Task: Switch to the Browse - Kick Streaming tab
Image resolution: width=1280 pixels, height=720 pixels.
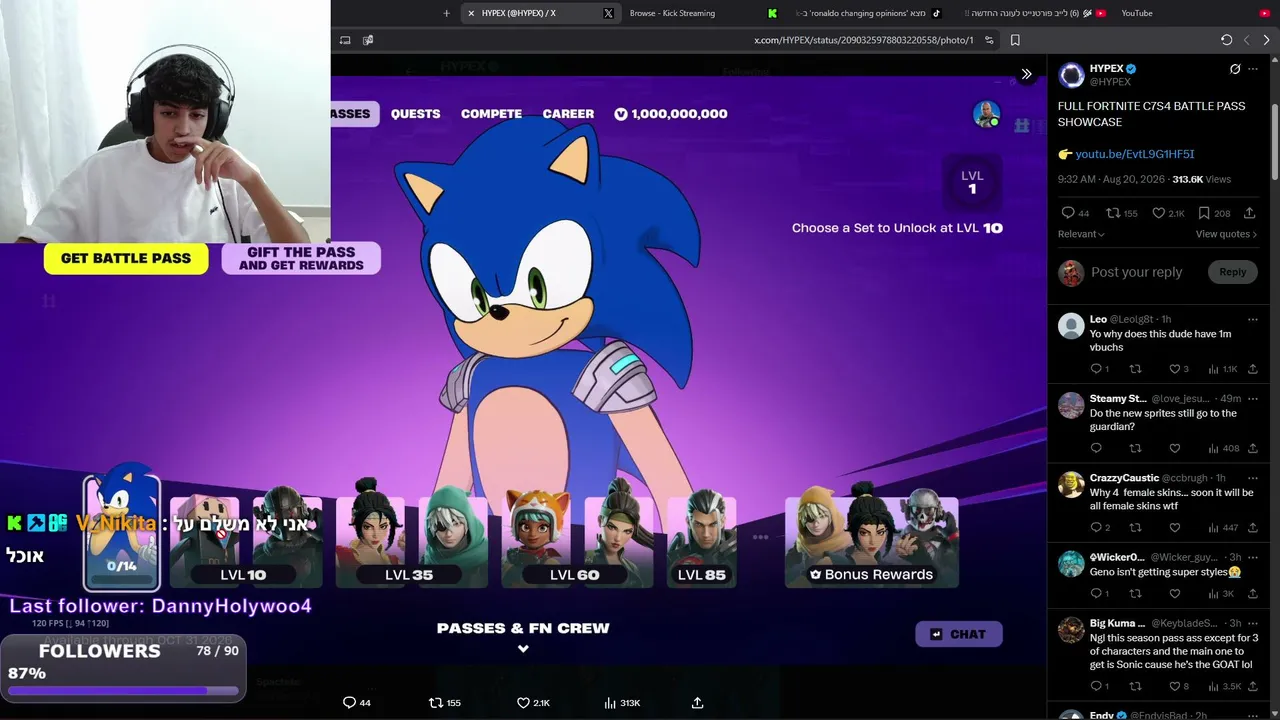Action: point(704,13)
